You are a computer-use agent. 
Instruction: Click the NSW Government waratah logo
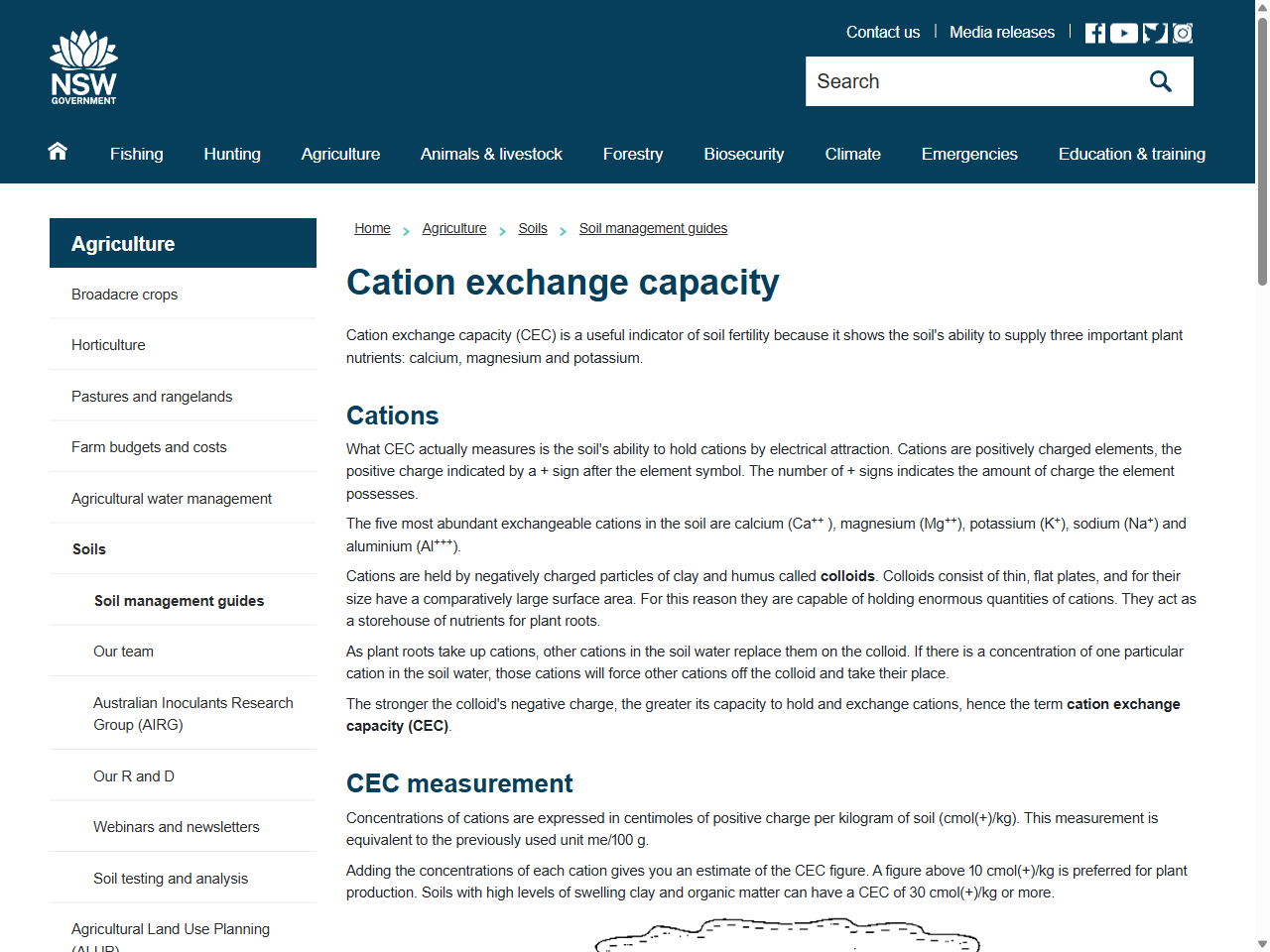(x=83, y=65)
